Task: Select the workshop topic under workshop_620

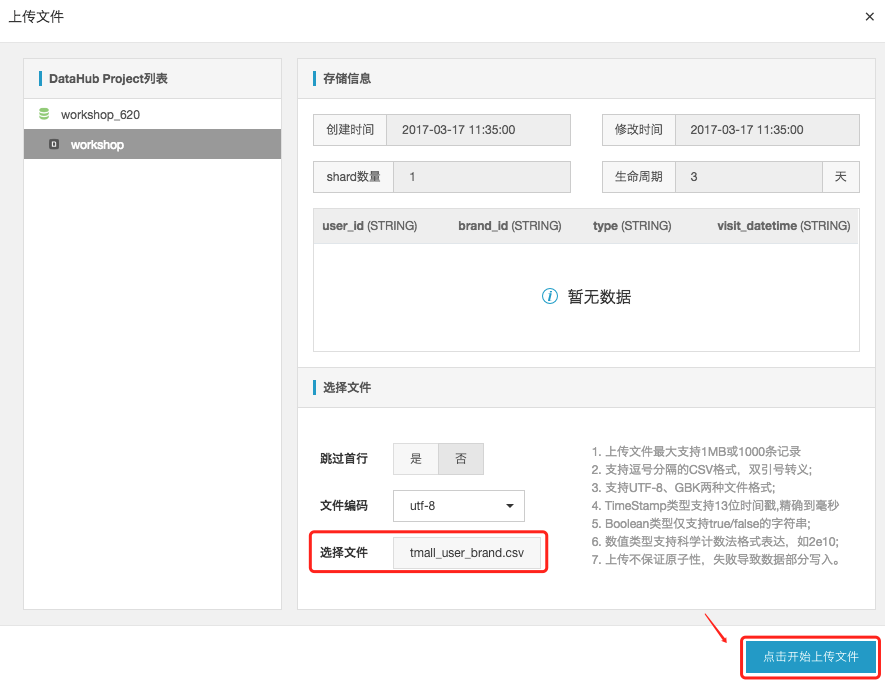Action: point(95,144)
